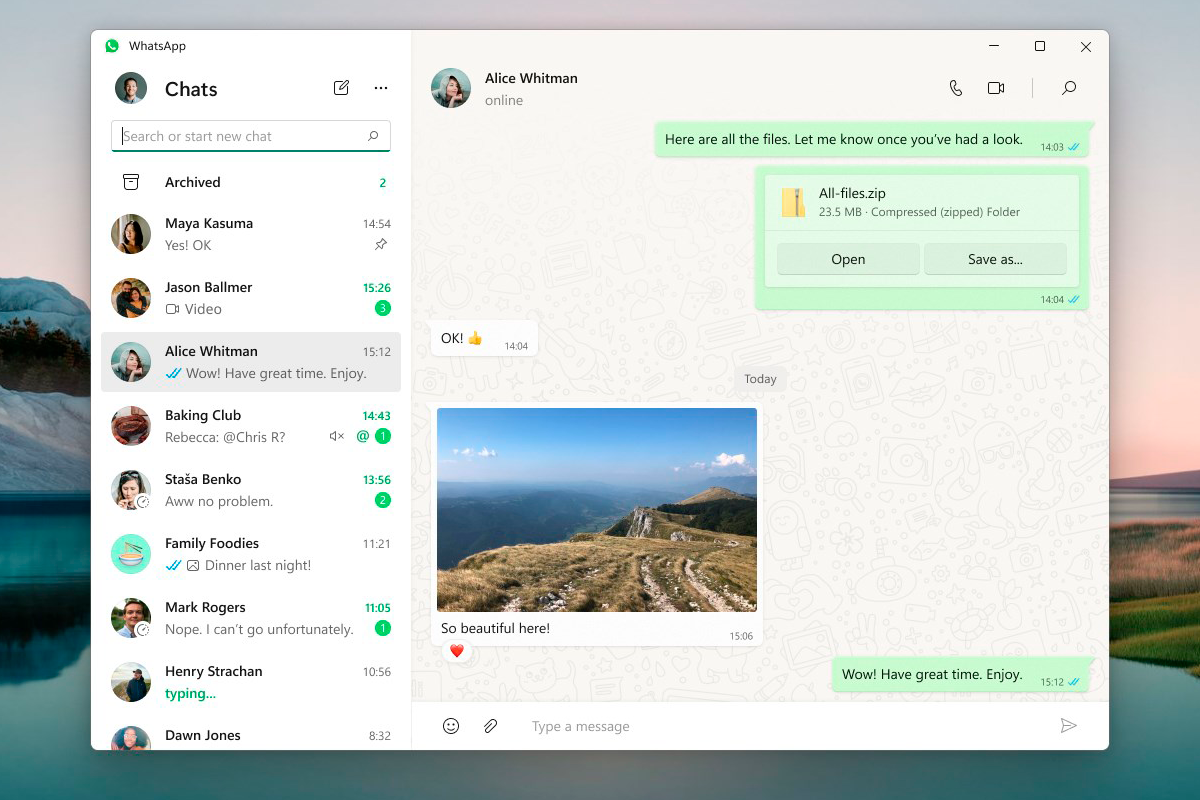Click photo icon in Family Foodies preview
The width and height of the screenshot is (1200, 800).
pyautogui.click(x=193, y=565)
